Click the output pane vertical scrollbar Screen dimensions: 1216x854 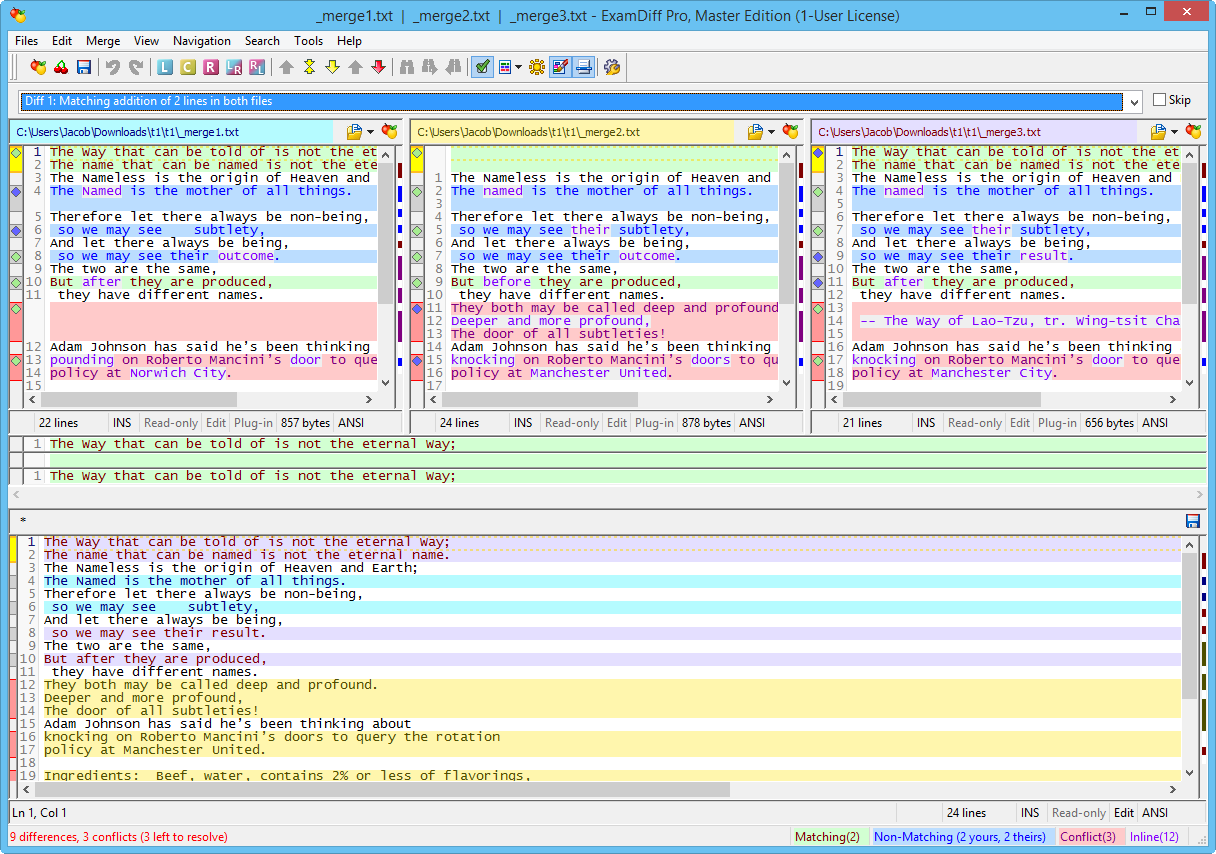tap(1189, 659)
